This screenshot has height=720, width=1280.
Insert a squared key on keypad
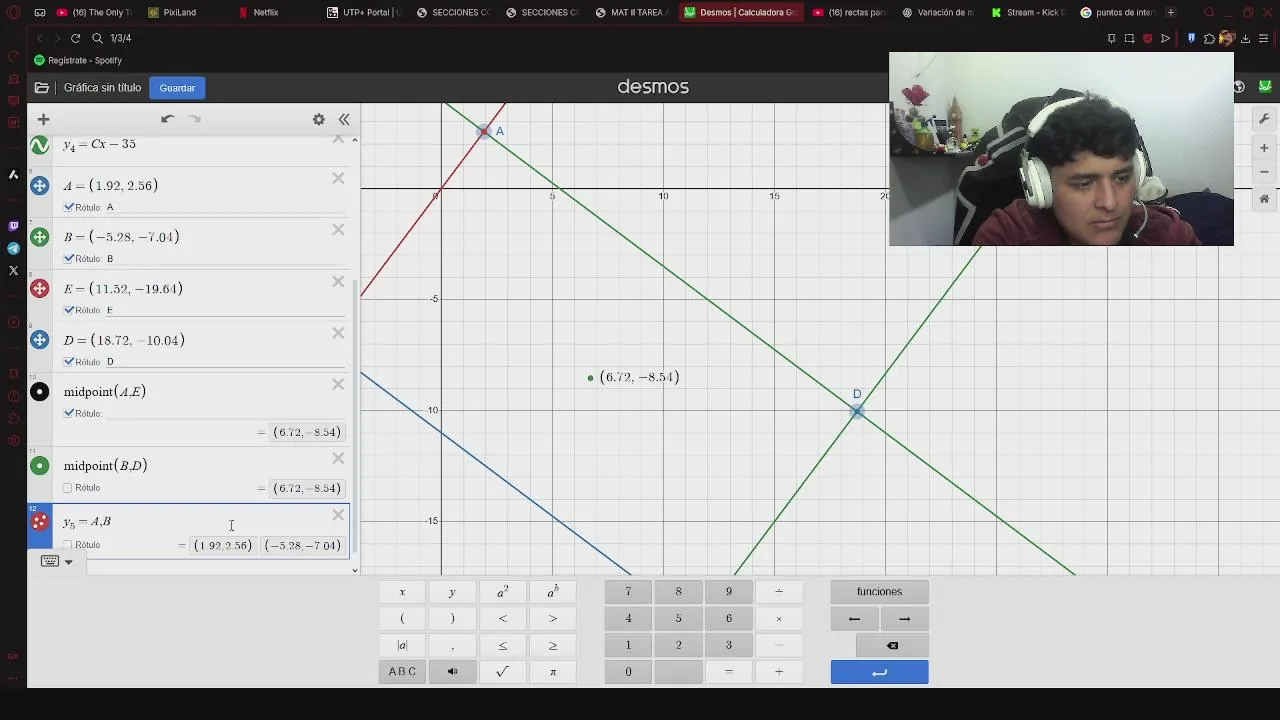502,592
